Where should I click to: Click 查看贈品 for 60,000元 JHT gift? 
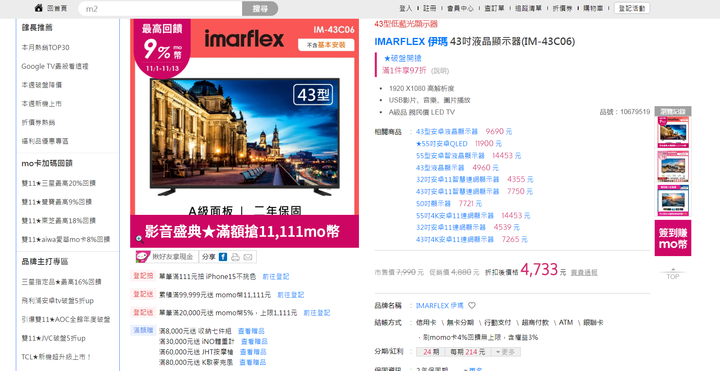click(253, 352)
